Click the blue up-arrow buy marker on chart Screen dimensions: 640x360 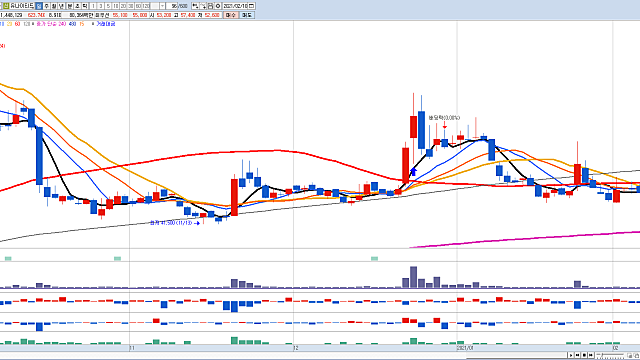tap(413, 171)
